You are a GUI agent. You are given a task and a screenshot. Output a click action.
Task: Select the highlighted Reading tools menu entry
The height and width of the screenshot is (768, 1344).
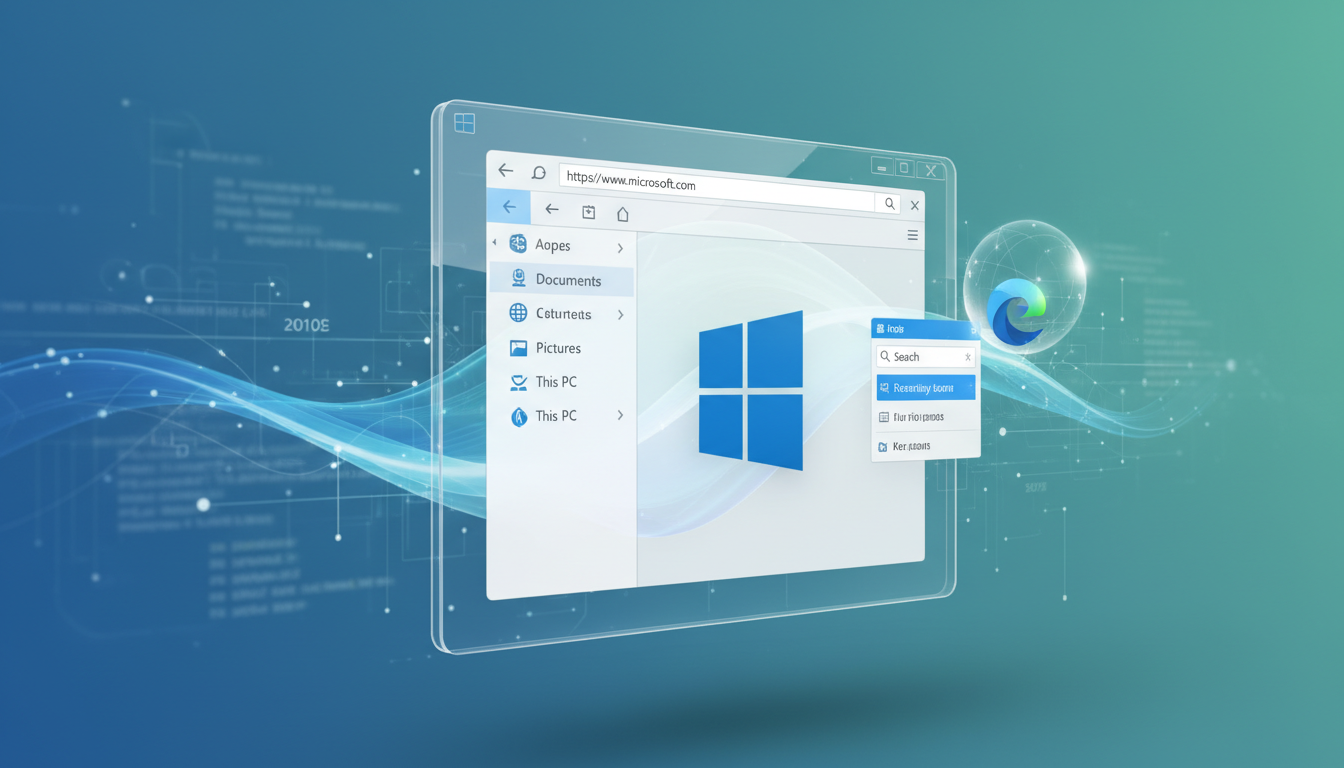[x=925, y=387]
